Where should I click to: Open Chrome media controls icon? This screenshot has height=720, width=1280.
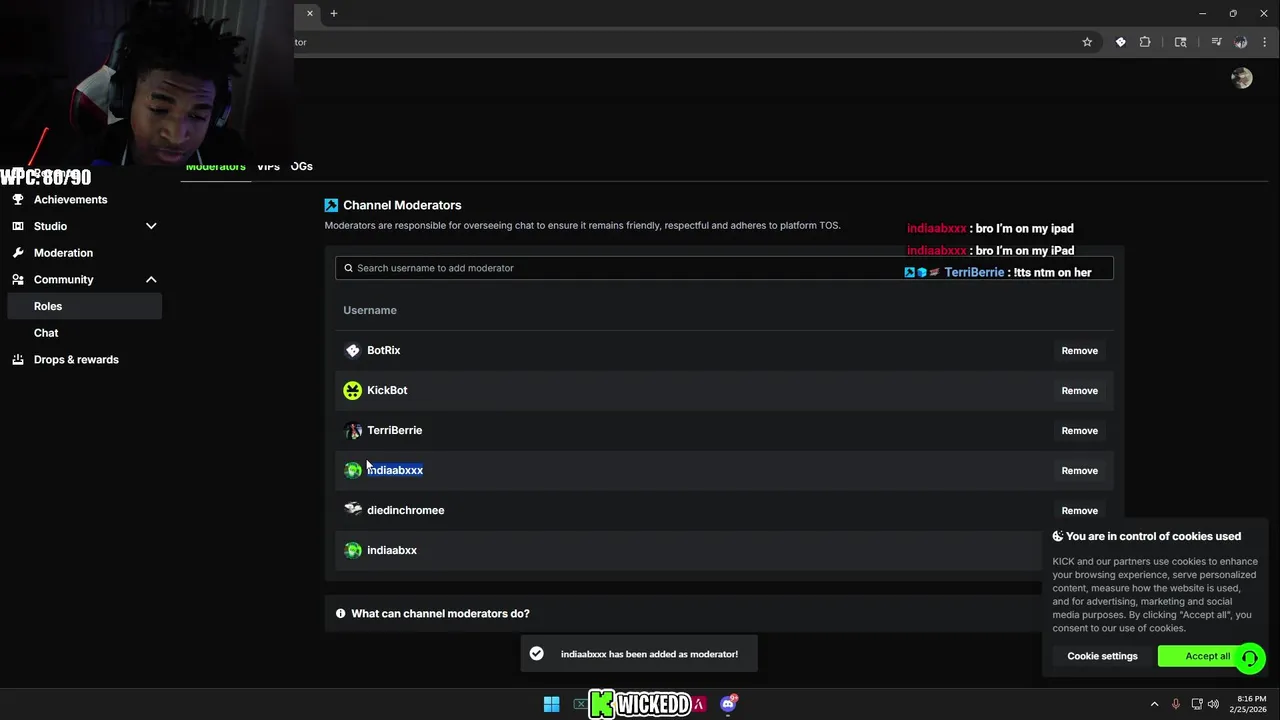click(1216, 42)
